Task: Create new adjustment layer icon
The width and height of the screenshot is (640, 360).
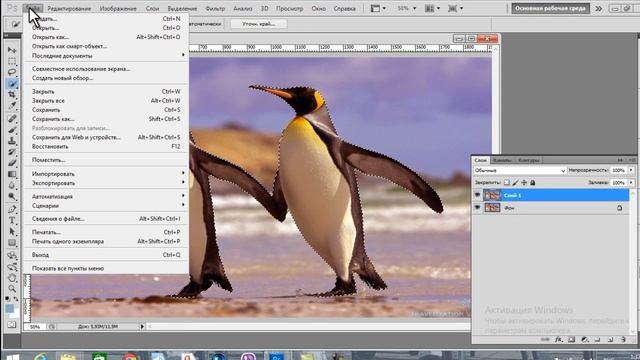Action: pyautogui.click(x=584, y=339)
